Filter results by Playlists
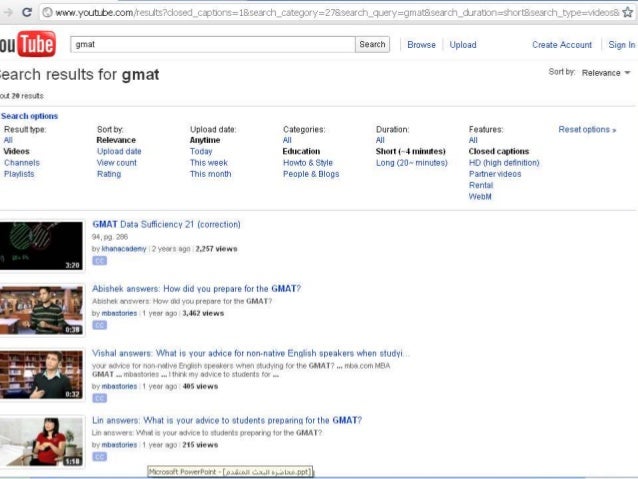 point(19,174)
